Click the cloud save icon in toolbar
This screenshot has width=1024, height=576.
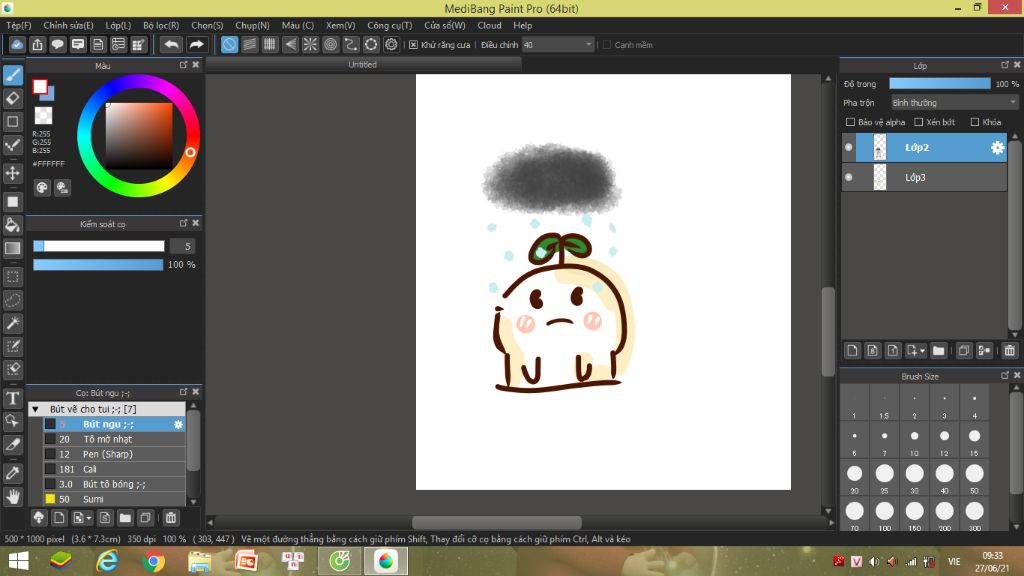[17, 44]
